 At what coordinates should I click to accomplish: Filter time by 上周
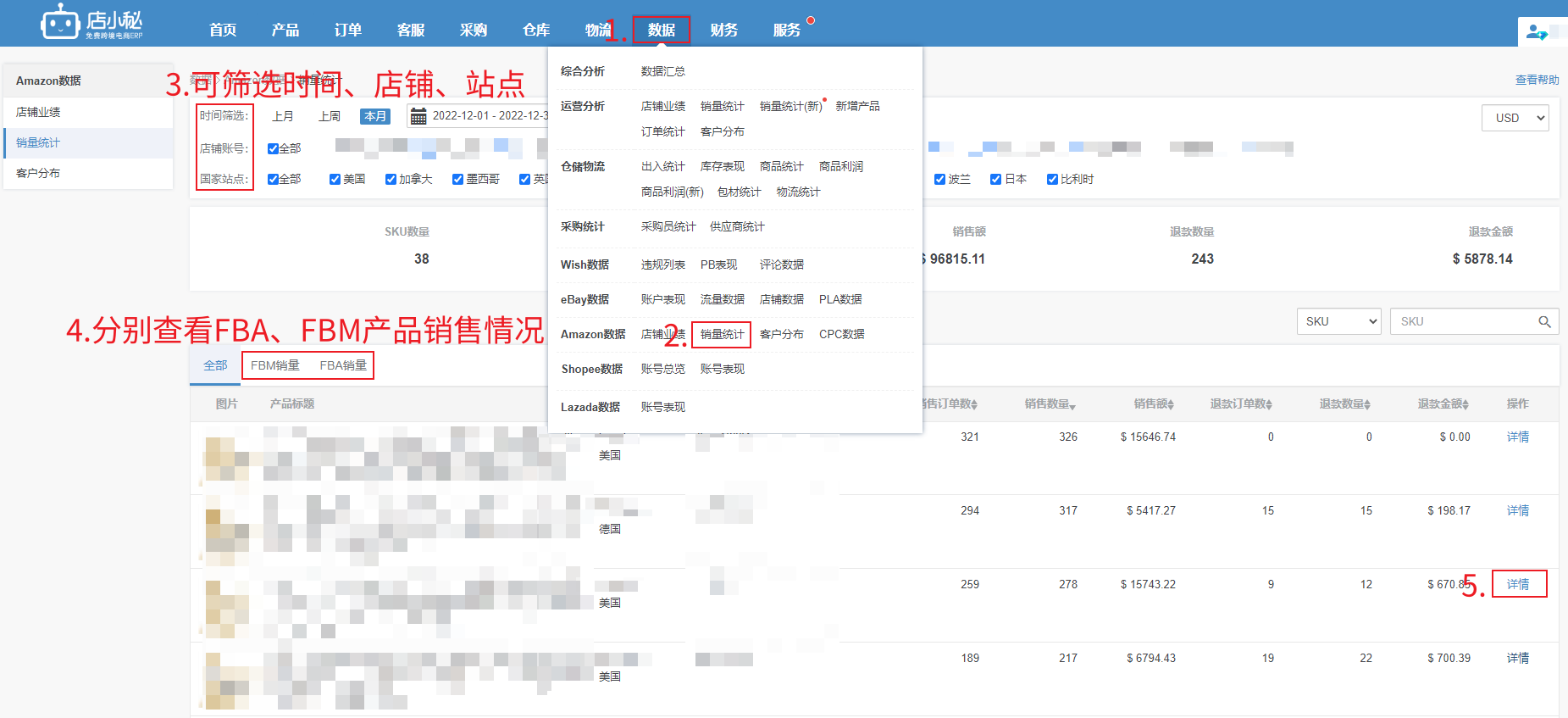coord(330,116)
